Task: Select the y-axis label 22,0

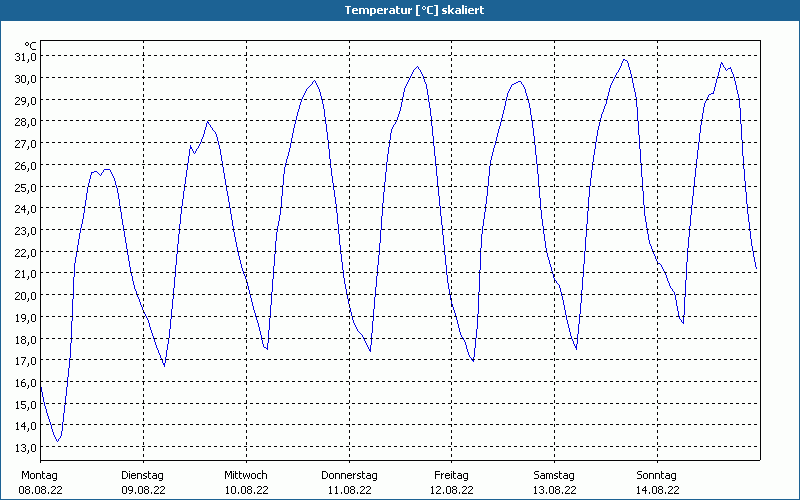Action: (26, 253)
